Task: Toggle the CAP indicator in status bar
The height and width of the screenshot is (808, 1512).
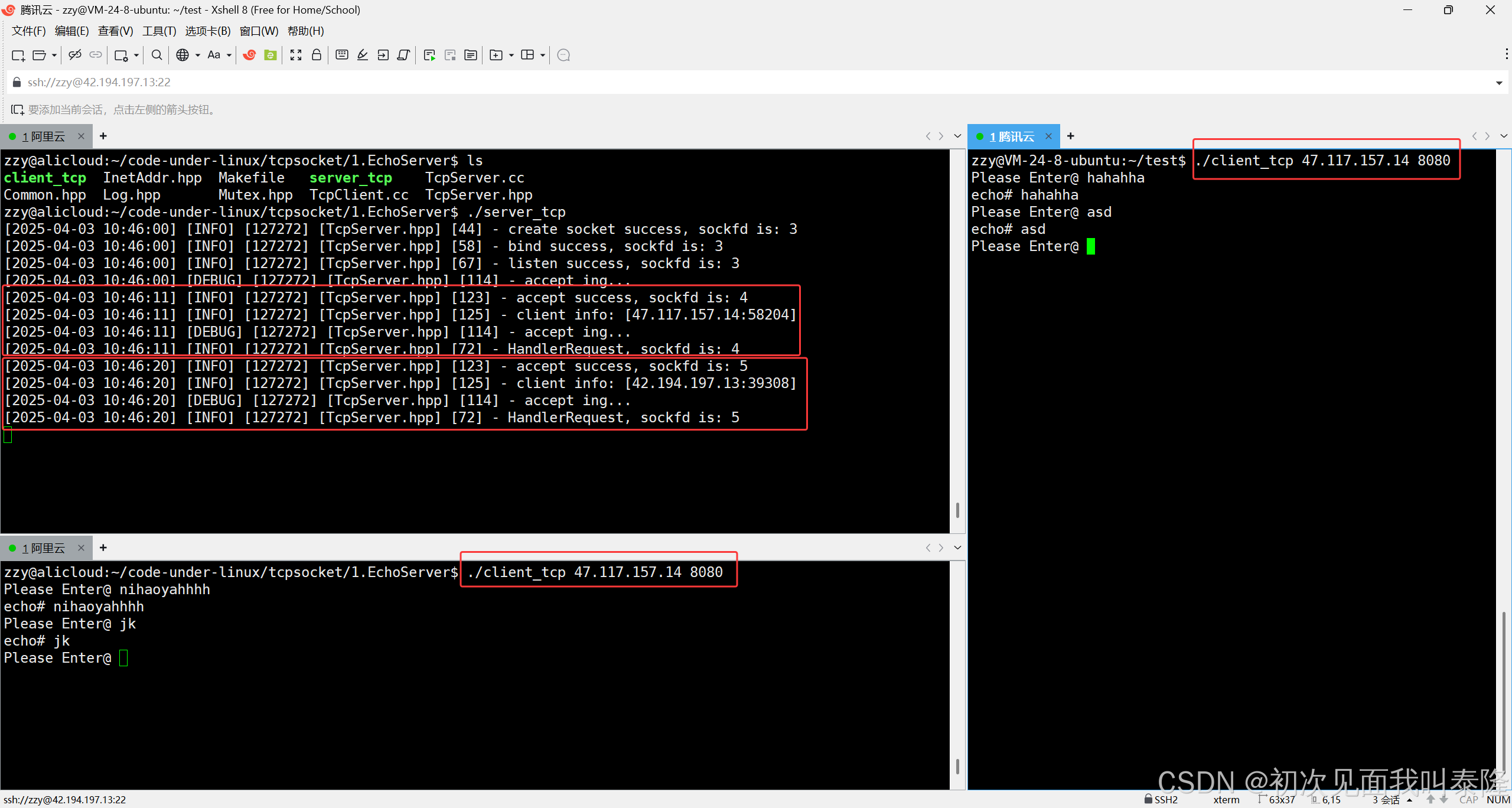Action: pos(1468,800)
